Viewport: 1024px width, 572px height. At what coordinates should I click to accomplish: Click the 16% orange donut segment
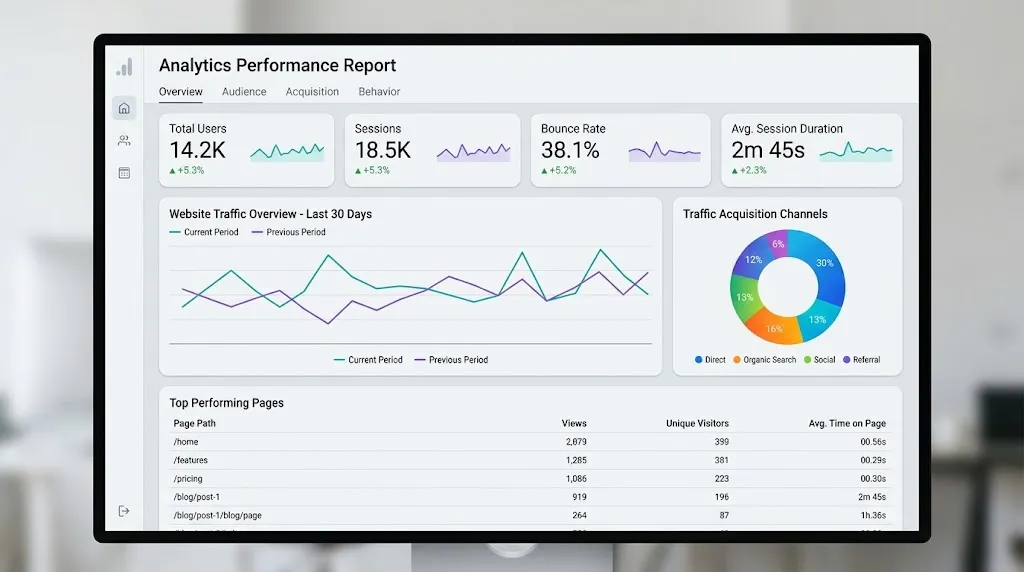(774, 328)
